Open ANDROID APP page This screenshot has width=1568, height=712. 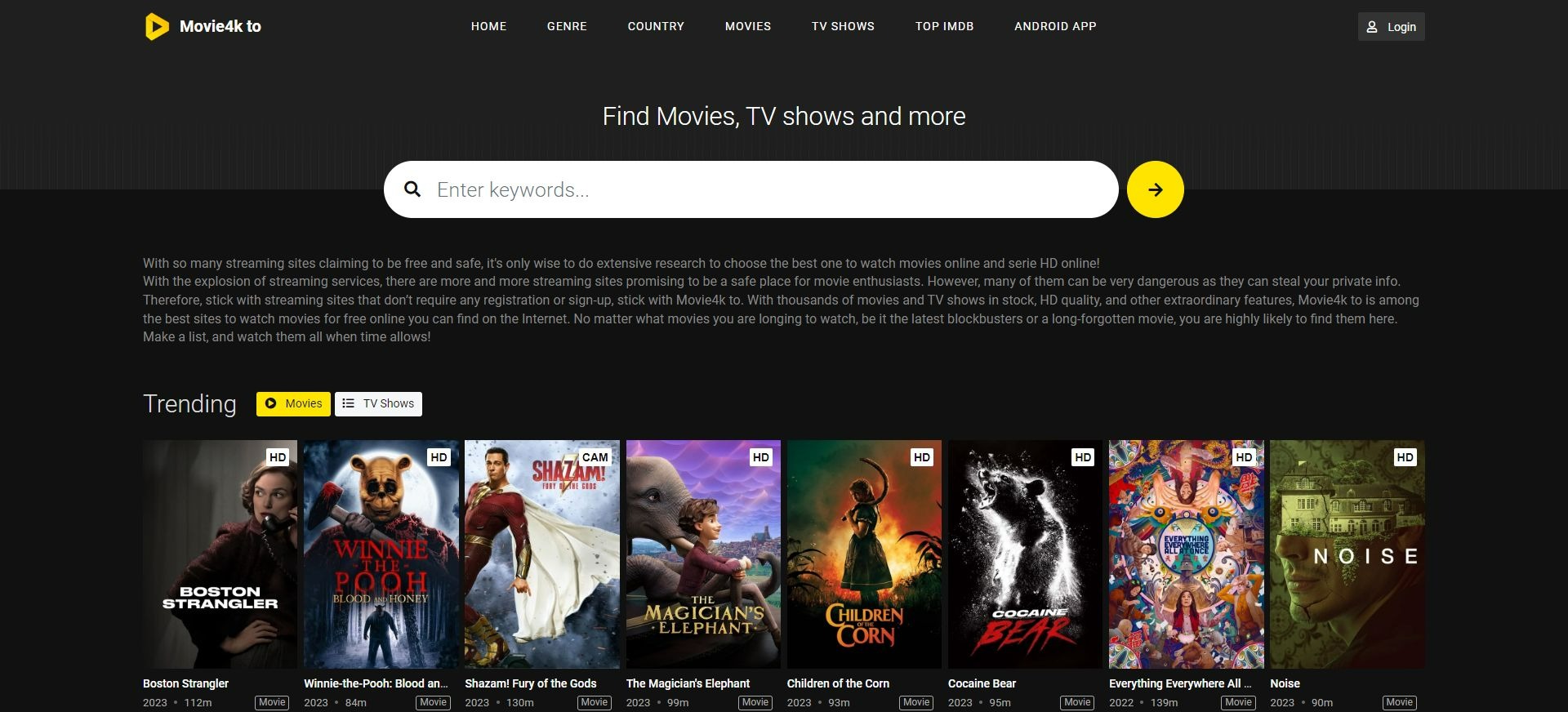tap(1055, 26)
